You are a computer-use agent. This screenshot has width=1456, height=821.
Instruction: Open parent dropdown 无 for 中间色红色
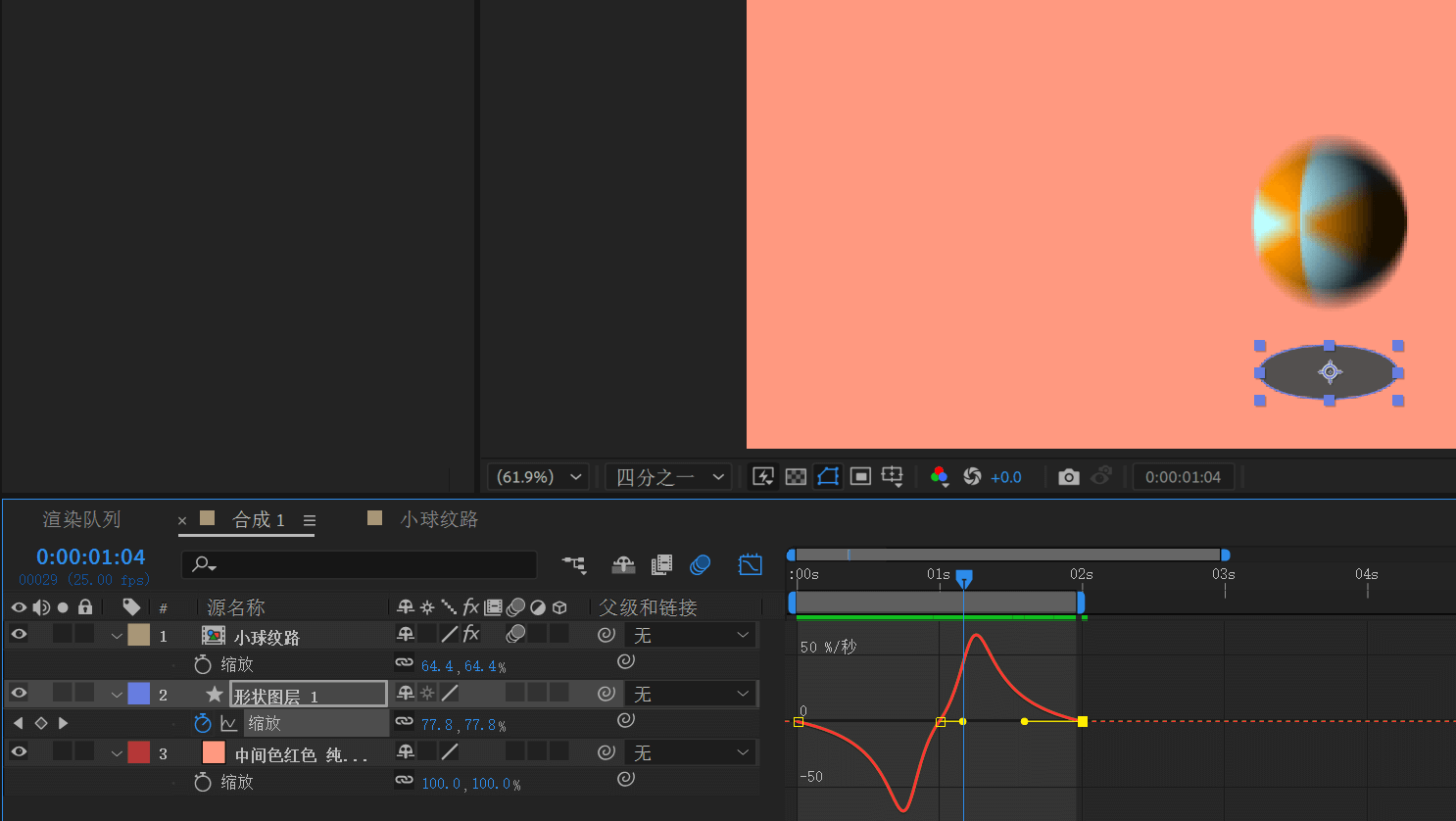[691, 752]
